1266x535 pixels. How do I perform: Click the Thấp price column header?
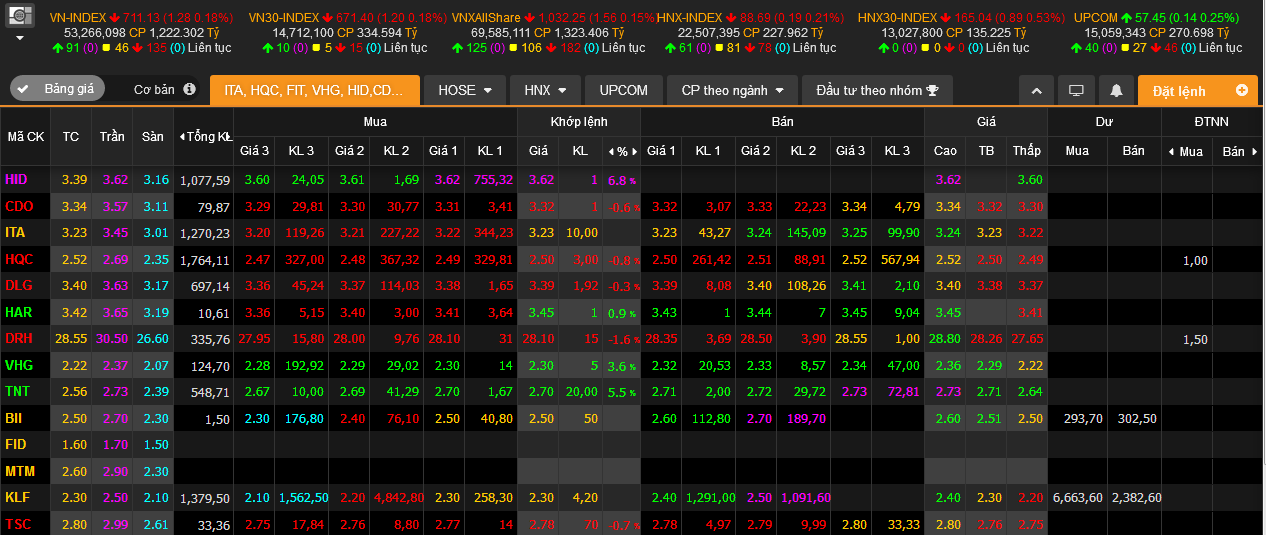pos(1027,151)
